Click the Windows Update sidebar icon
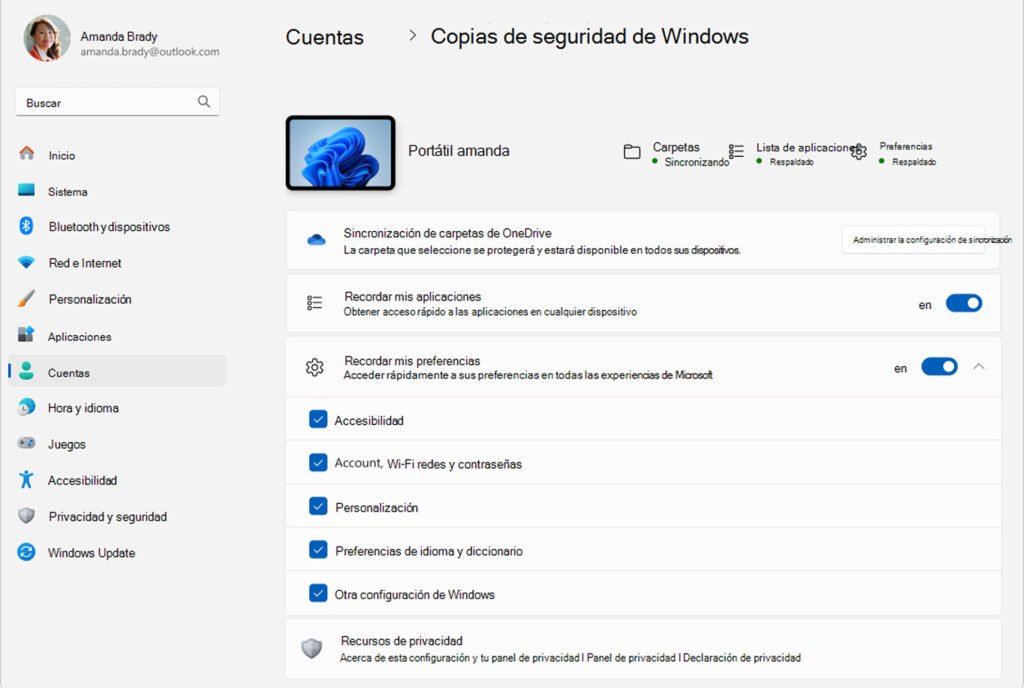This screenshot has height=688, width=1024. point(27,553)
